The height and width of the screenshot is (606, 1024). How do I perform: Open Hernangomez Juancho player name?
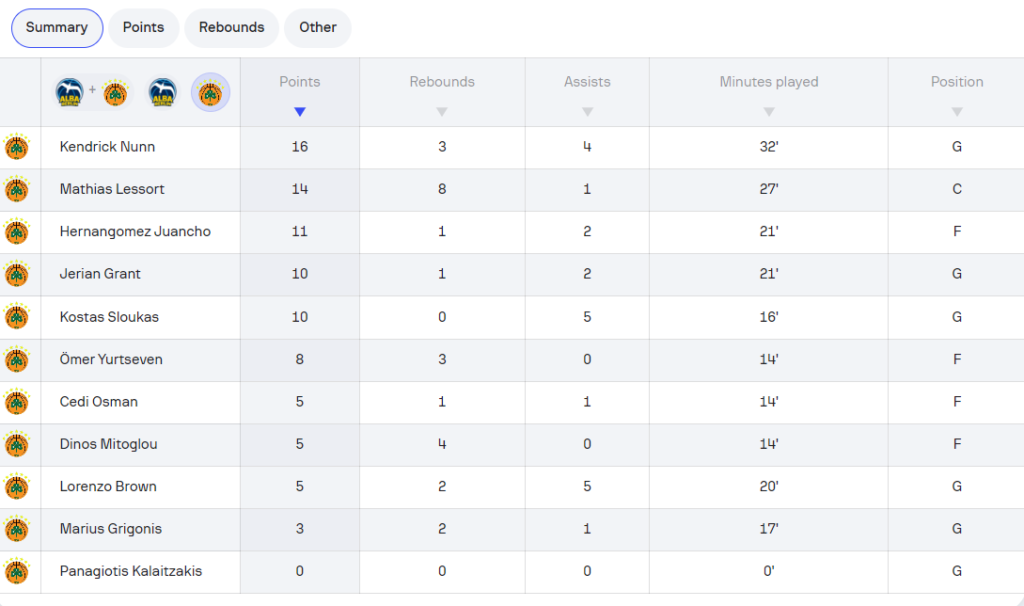[x=135, y=232]
